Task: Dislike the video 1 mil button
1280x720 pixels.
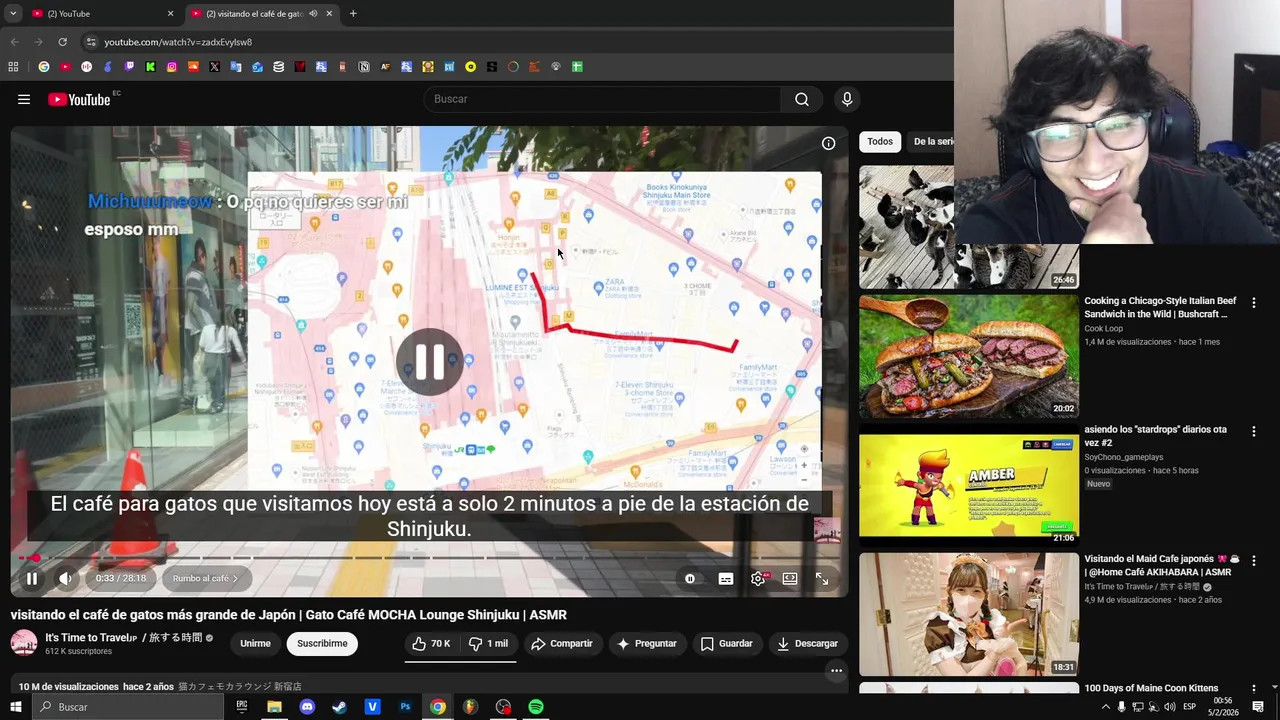Action: (x=488, y=644)
